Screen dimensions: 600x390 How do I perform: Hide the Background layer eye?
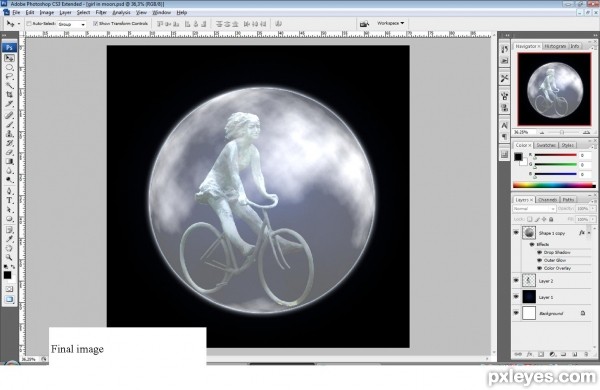pyautogui.click(x=516, y=313)
